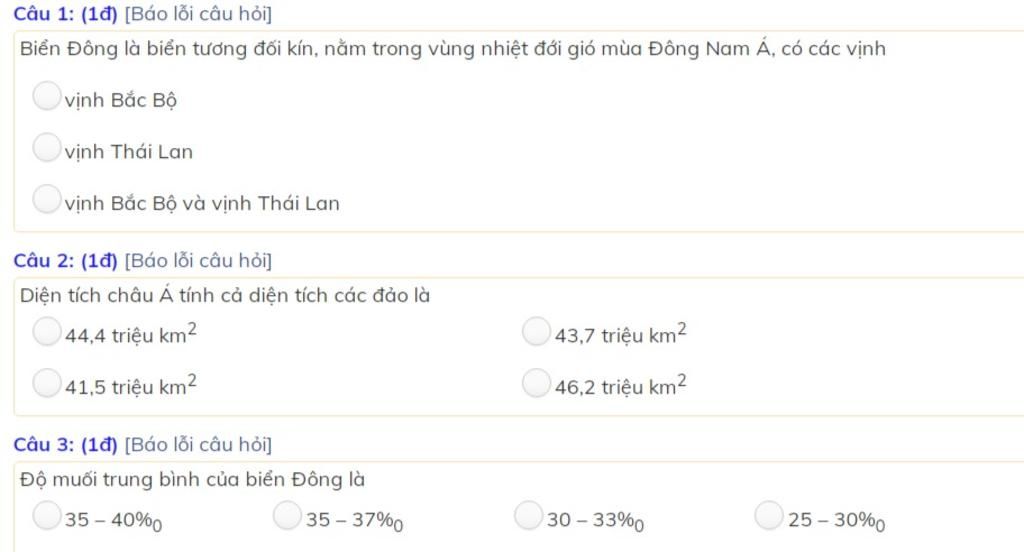
Task: Select salinity 35 – 37‰ option
Action: (287, 515)
